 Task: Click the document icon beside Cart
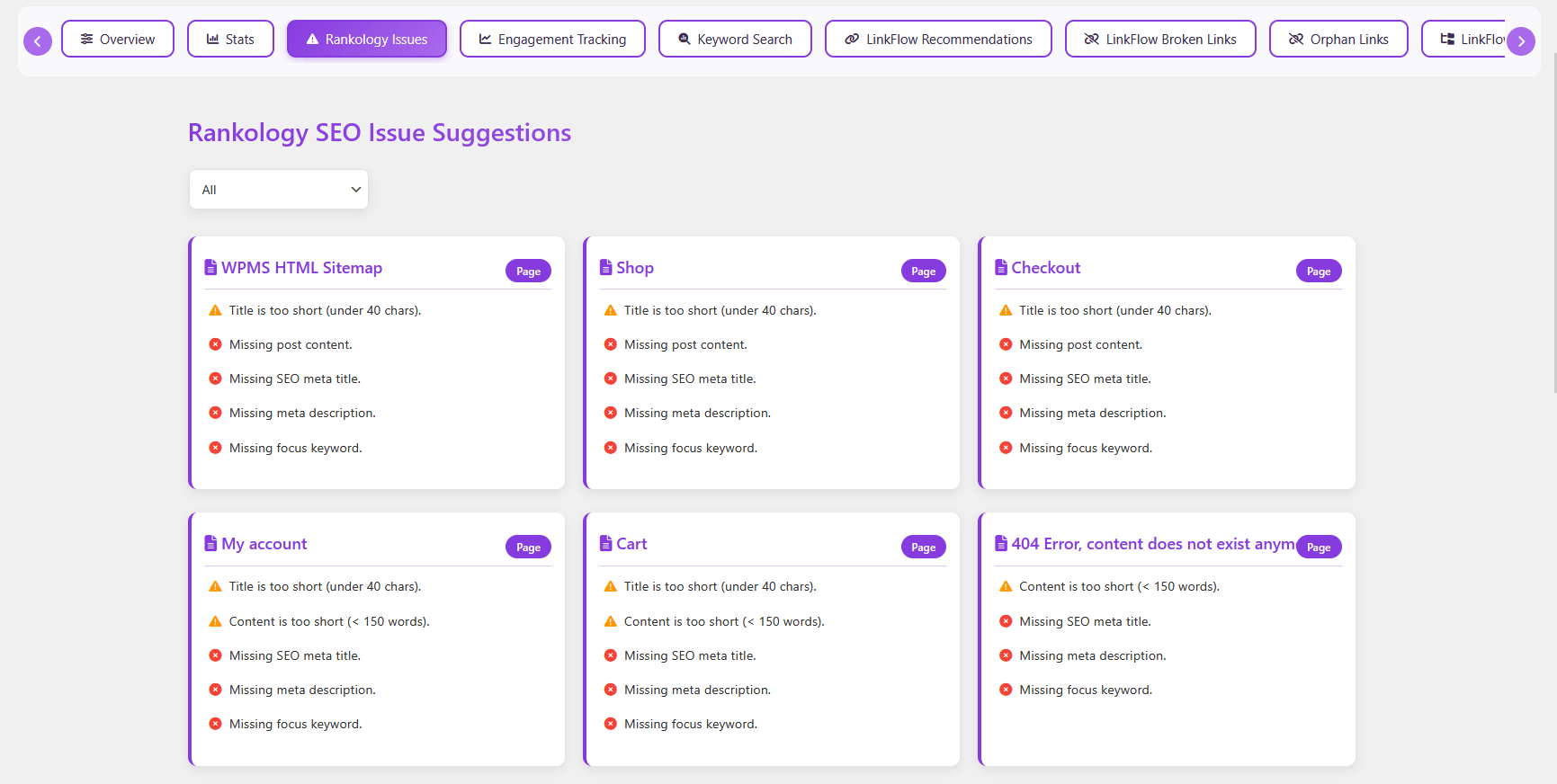[x=605, y=543]
